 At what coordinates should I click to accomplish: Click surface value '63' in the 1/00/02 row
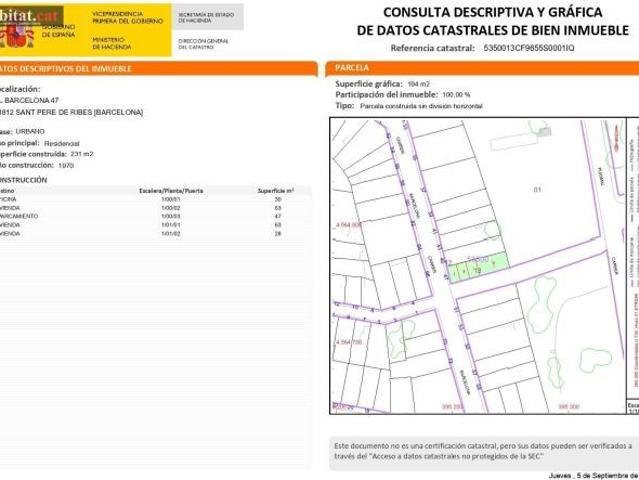(278, 208)
